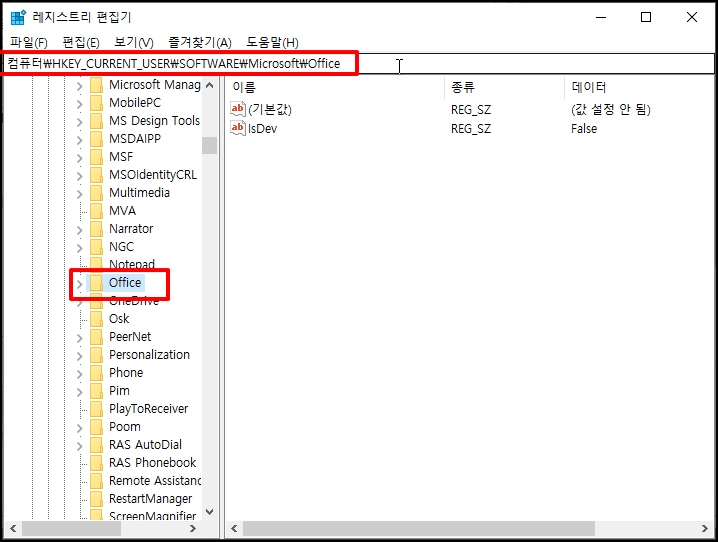718x542 pixels.
Task: Select the MSOIdentityCRL folder icon
Action: (96, 175)
